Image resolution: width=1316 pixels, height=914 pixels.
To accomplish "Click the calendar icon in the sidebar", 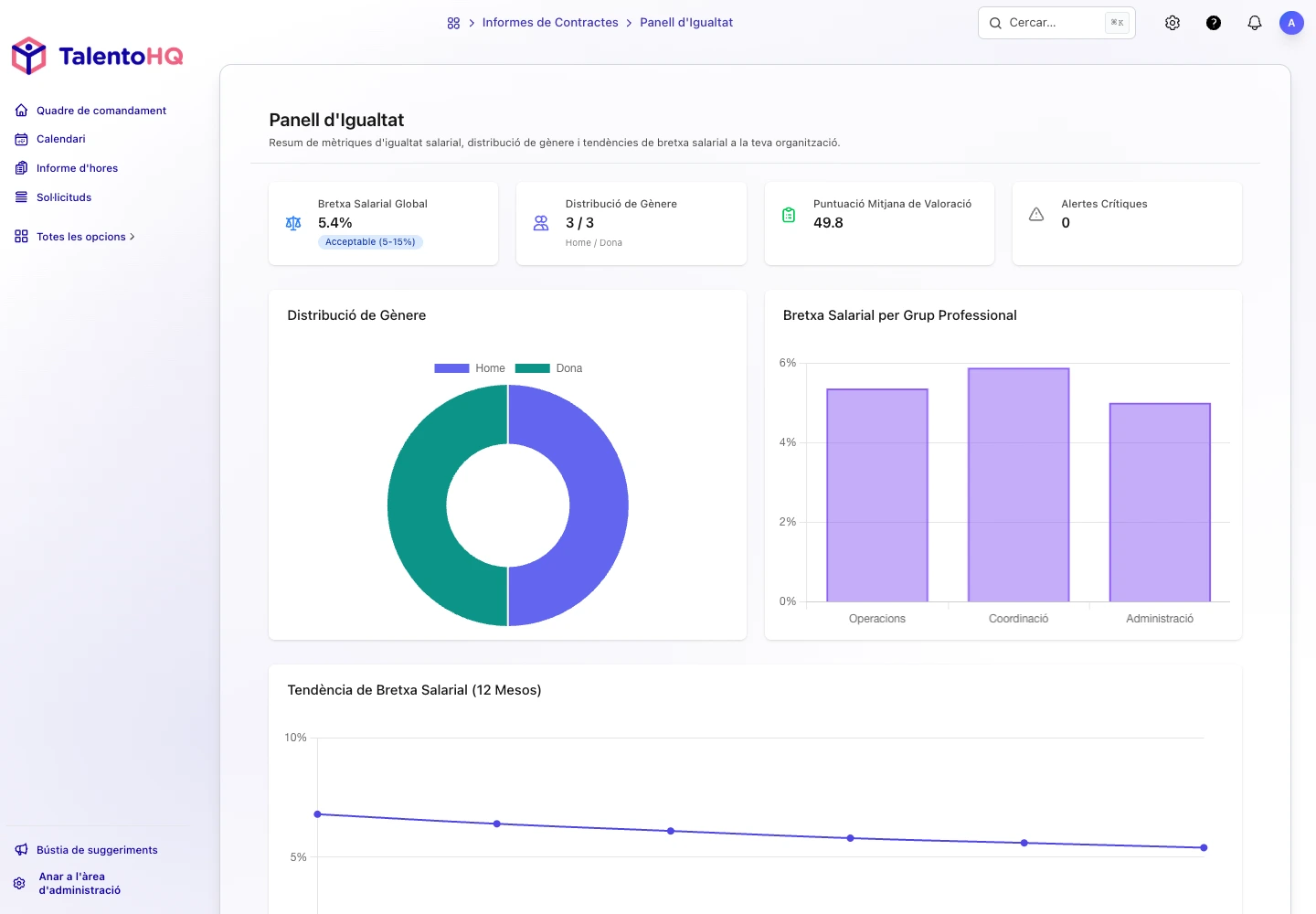I will pos(21,139).
